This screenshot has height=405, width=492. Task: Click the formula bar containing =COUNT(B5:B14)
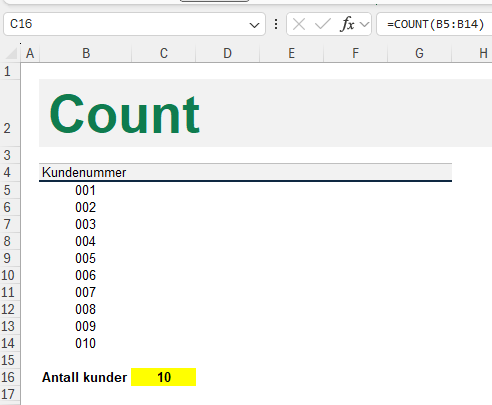tap(434, 24)
